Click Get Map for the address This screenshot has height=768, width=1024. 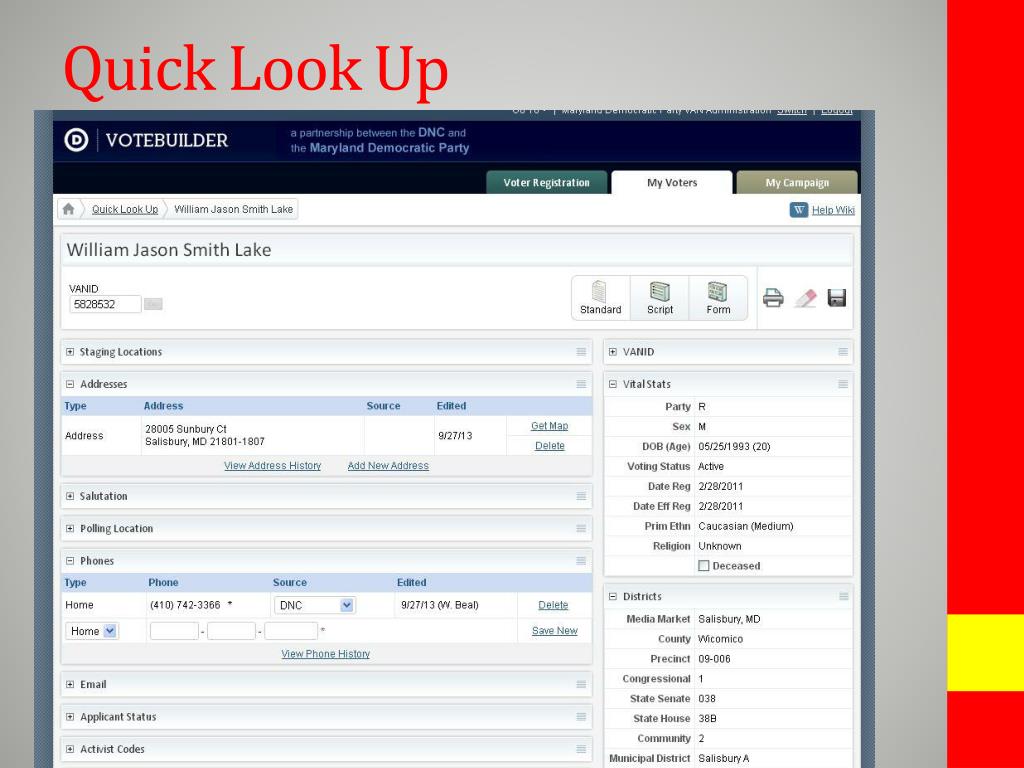click(549, 426)
